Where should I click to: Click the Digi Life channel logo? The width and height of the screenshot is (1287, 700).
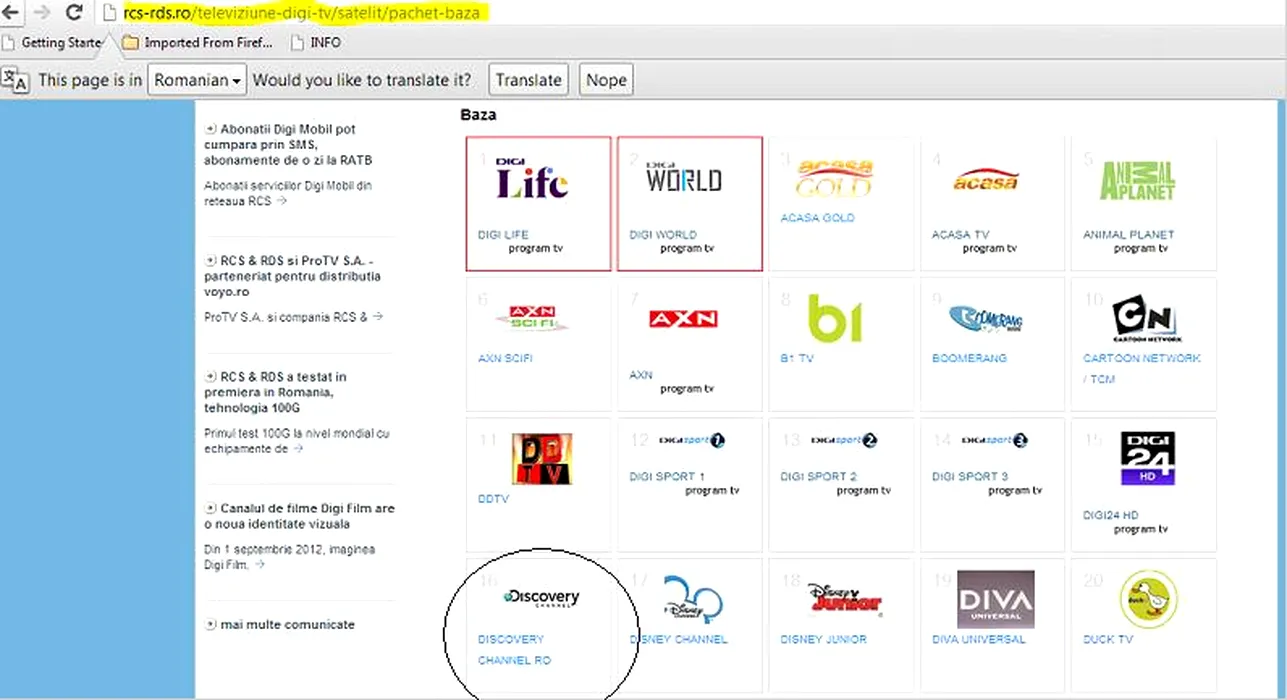pyautogui.click(x=532, y=178)
